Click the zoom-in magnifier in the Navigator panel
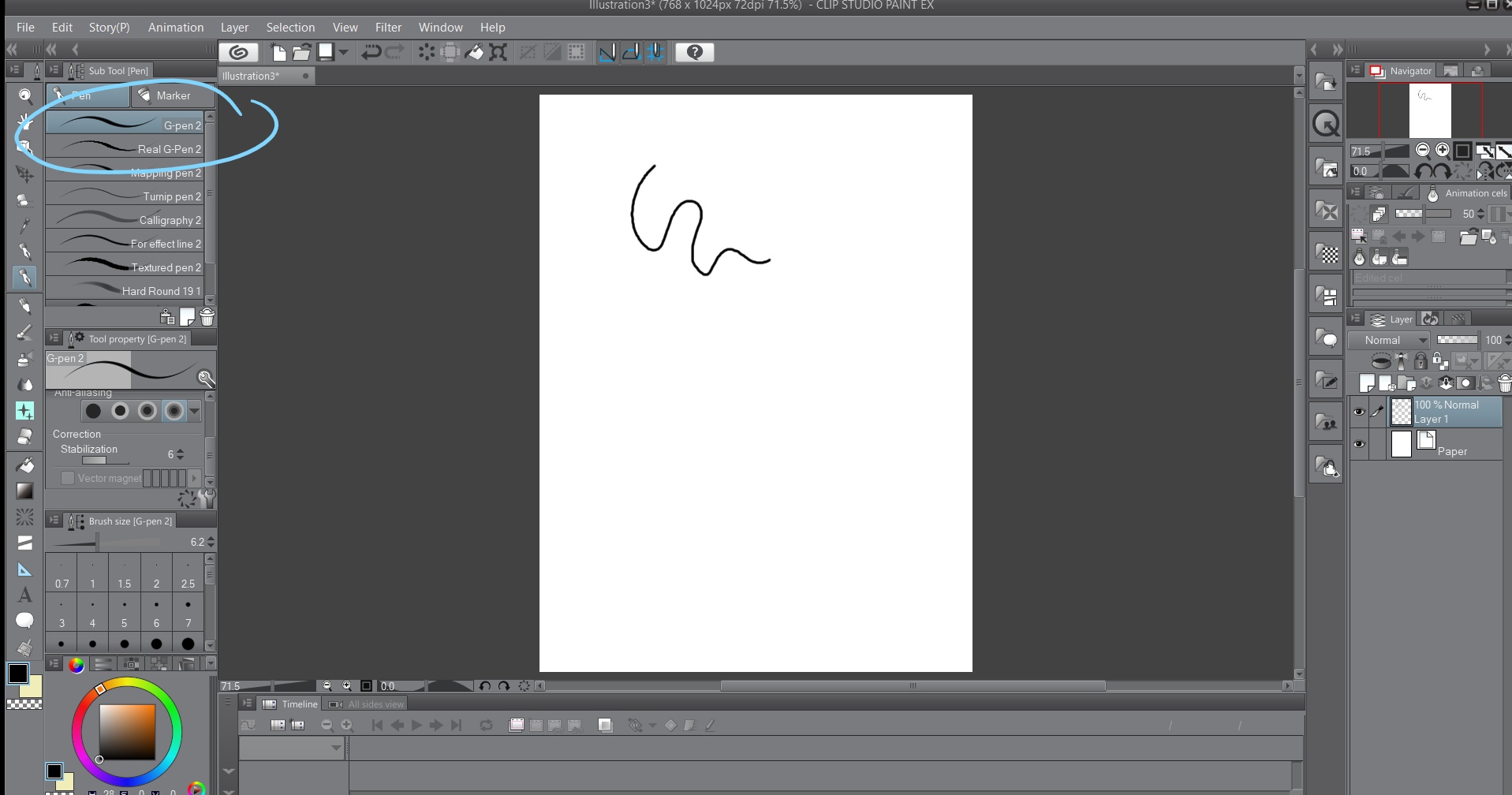The image size is (1512, 795). click(x=1443, y=150)
